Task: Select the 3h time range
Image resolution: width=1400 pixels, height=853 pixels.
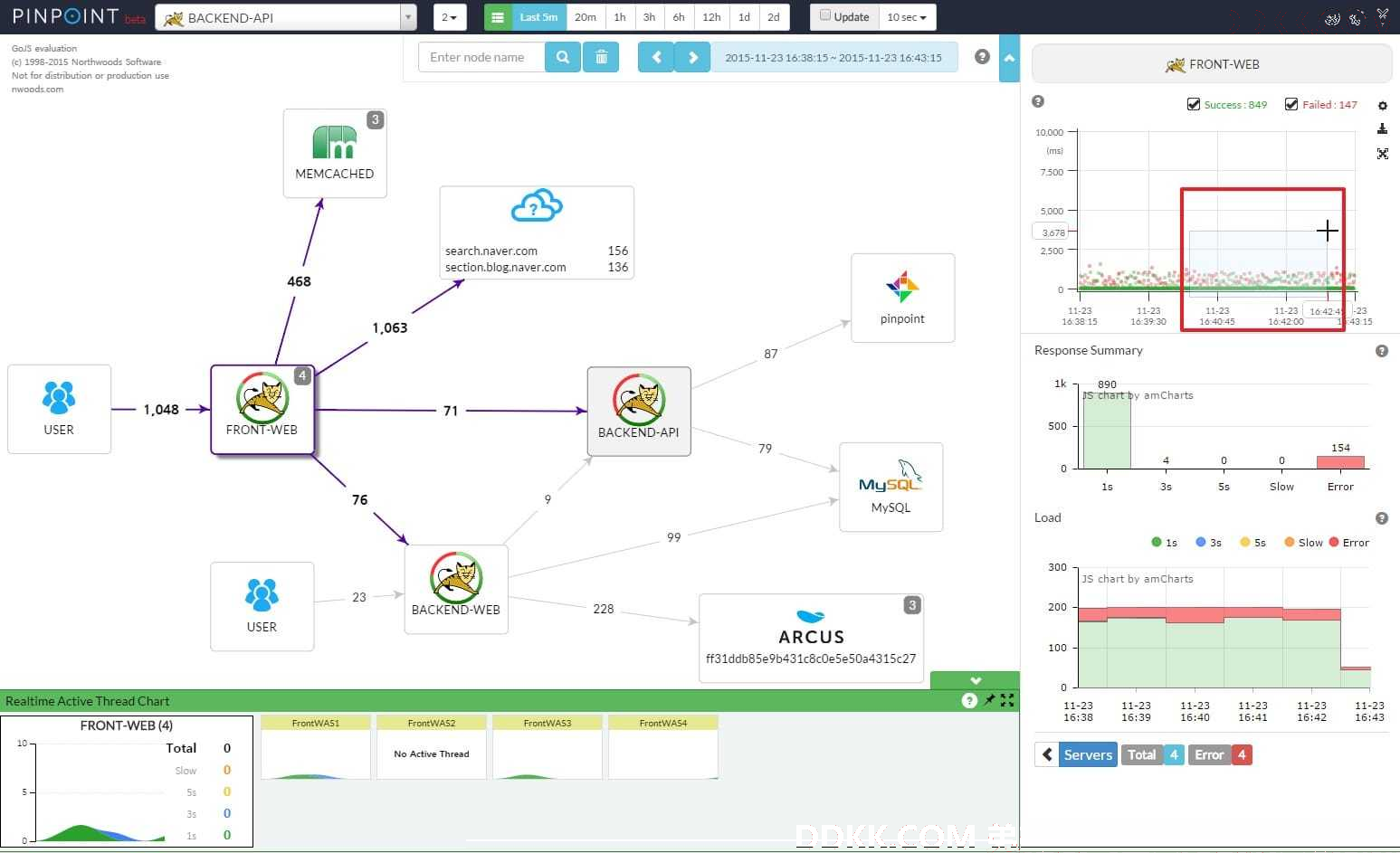Action: click(x=649, y=17)
